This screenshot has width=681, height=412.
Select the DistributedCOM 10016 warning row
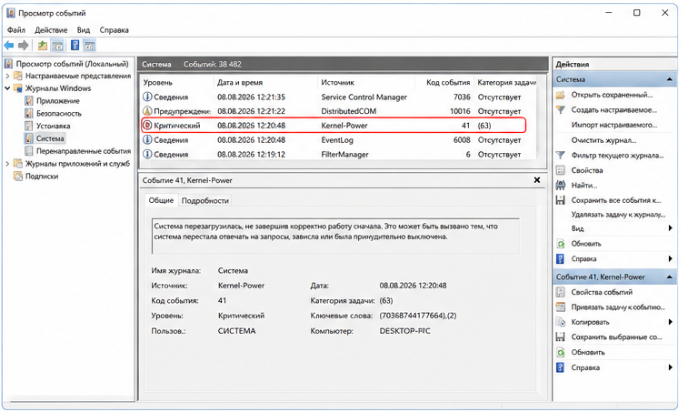pyautogui.click(x=339, y=111)
